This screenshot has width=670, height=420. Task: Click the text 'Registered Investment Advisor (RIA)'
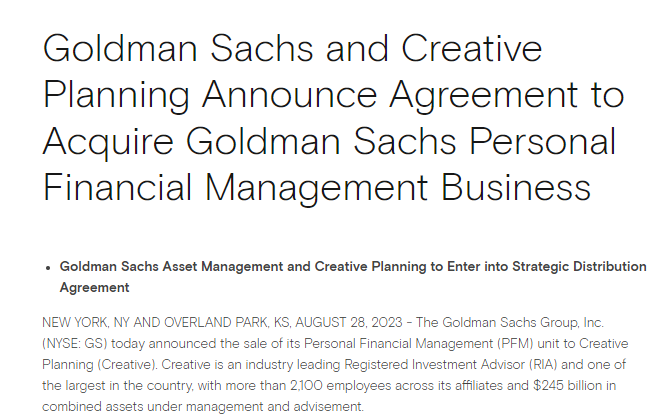[x=451, y=364]
